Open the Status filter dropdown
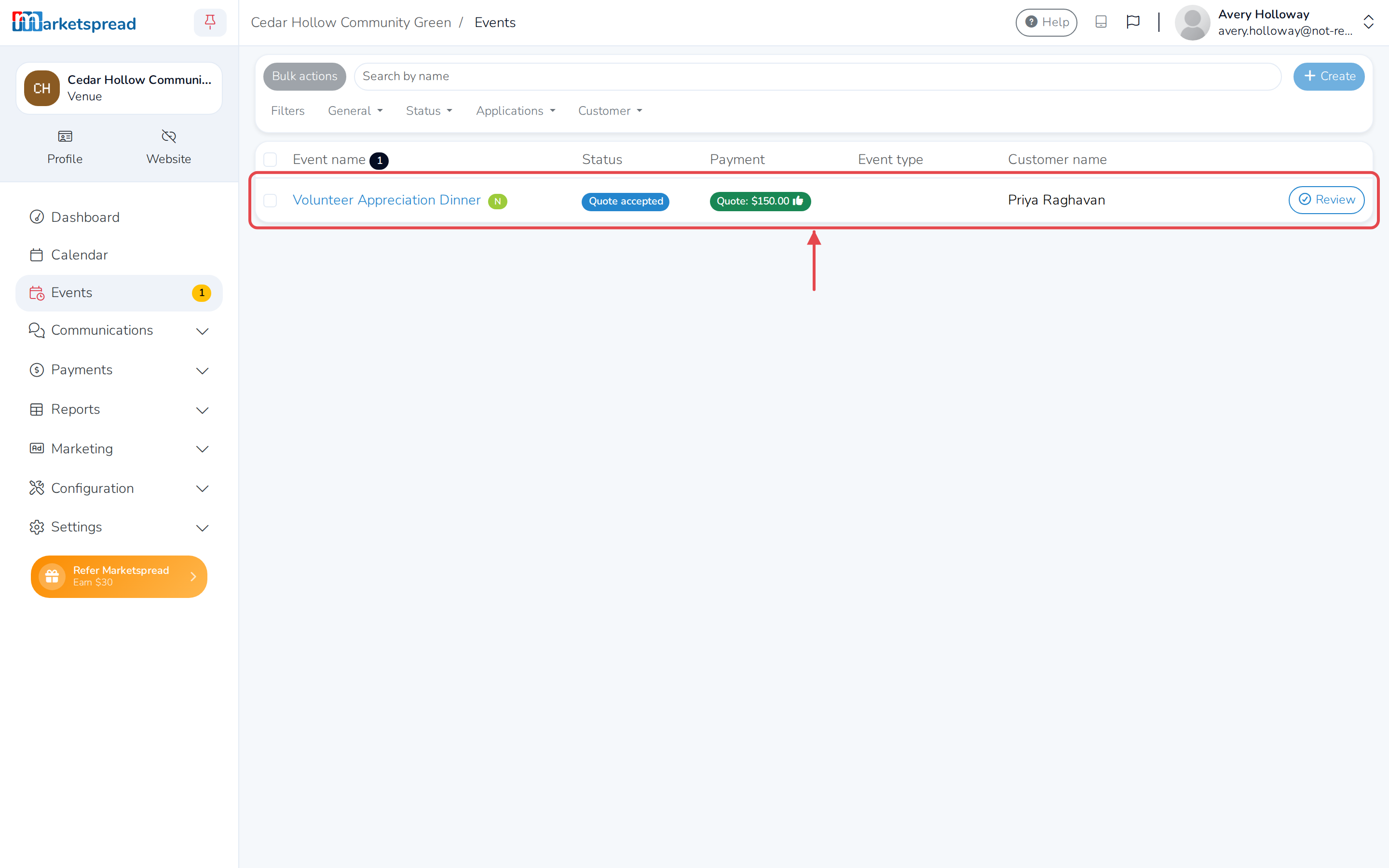1389x868 pixels. (429, 111)
